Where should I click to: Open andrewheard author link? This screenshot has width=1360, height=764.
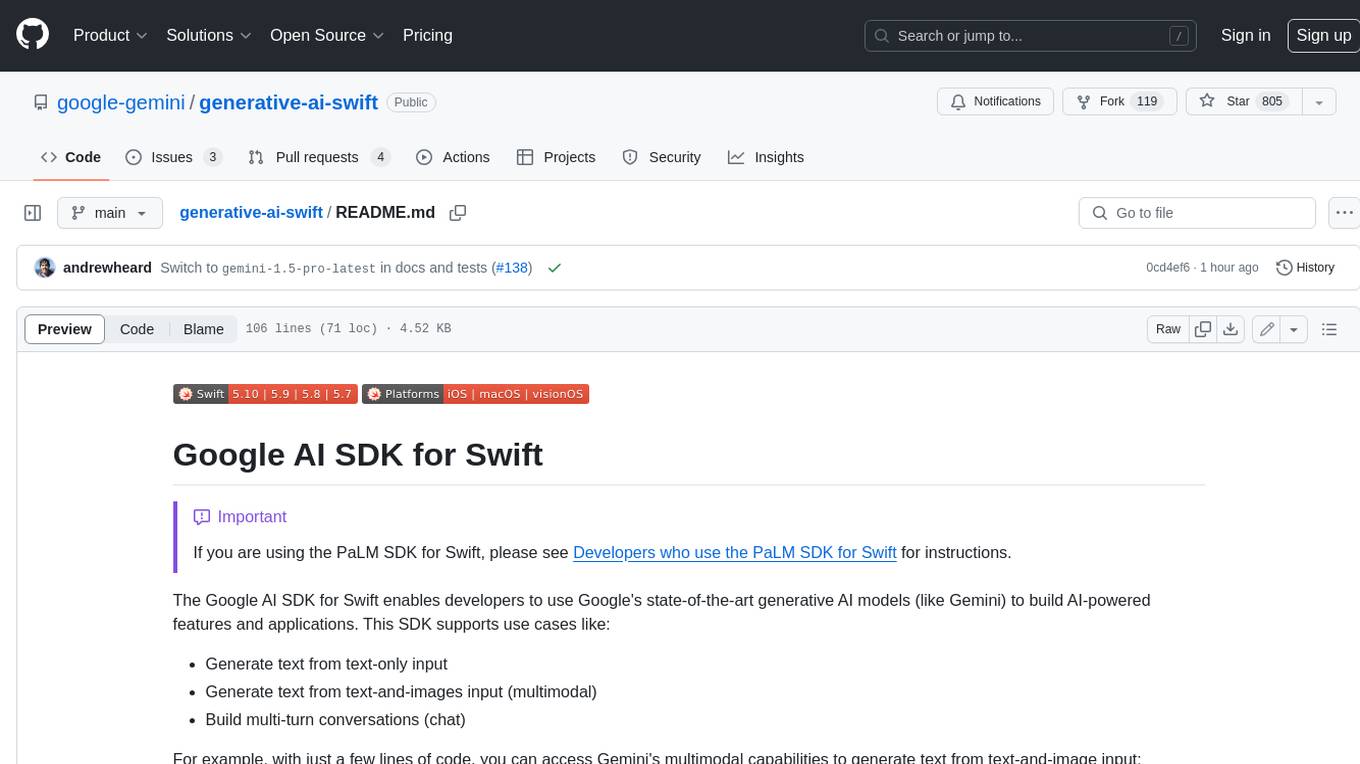click(x=107, y=268)
